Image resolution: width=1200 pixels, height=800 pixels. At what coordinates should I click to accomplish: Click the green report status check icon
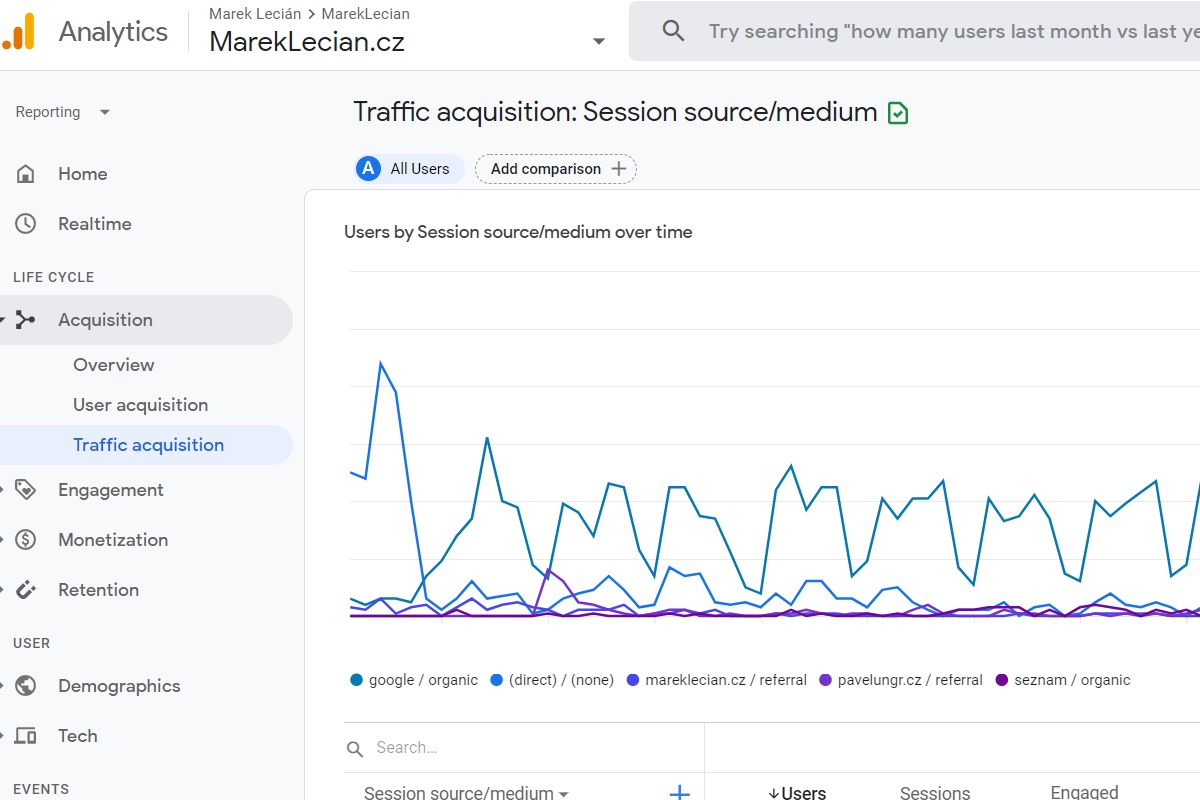pyautogui.click(x=898, y=113)
